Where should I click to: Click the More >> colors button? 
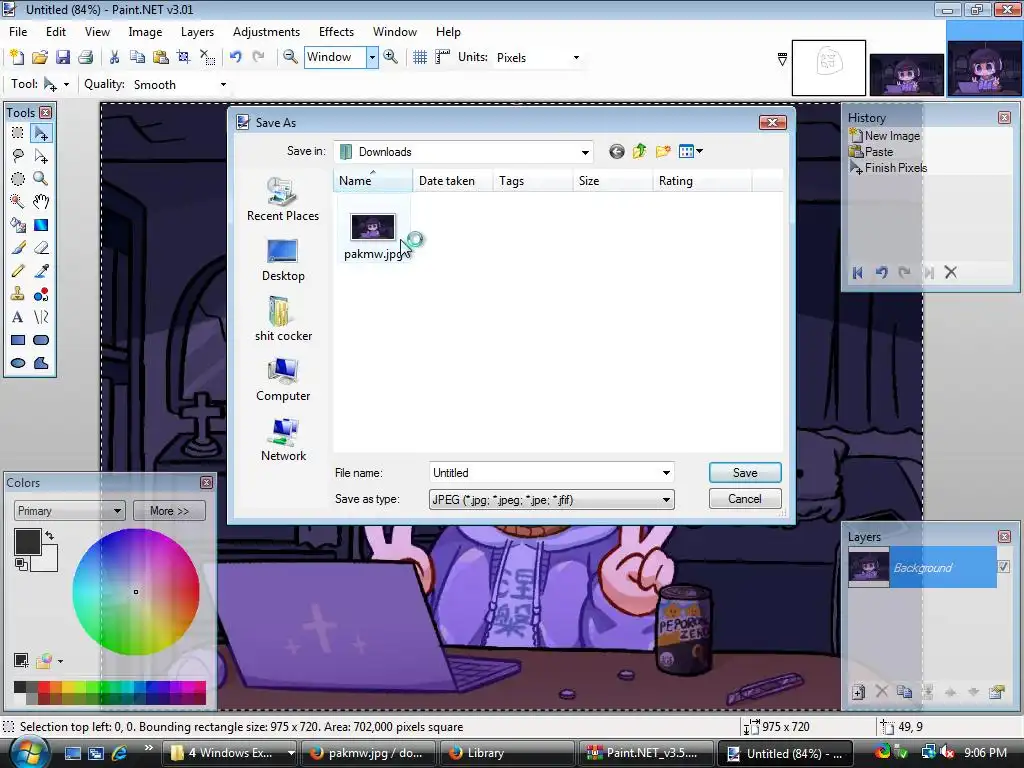[169, 511]
